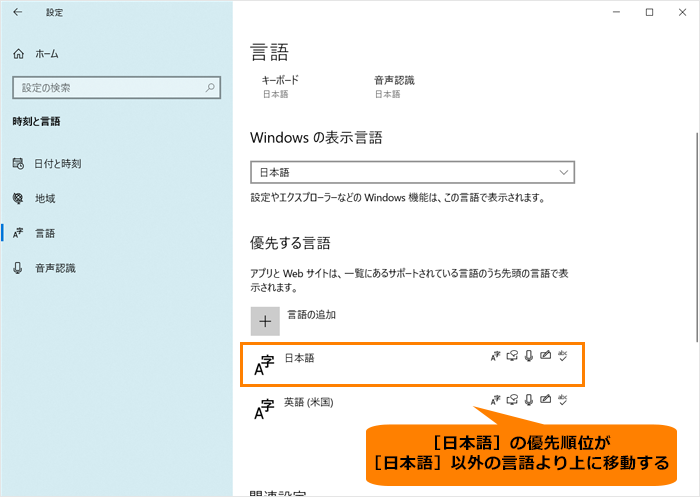The width and height of the screenshot is (700, 497).
Task: Click the 優先する言語 heading
Action: pyautogui.click(x=290, y=243)
